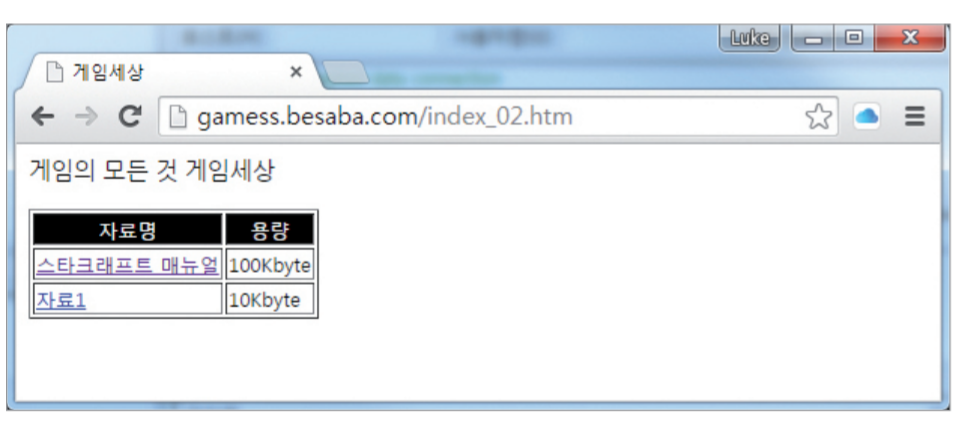Click the 용량 table header
Image resolution: width=959 pixels, height=430 pixels.
click(x=270, y=230)
